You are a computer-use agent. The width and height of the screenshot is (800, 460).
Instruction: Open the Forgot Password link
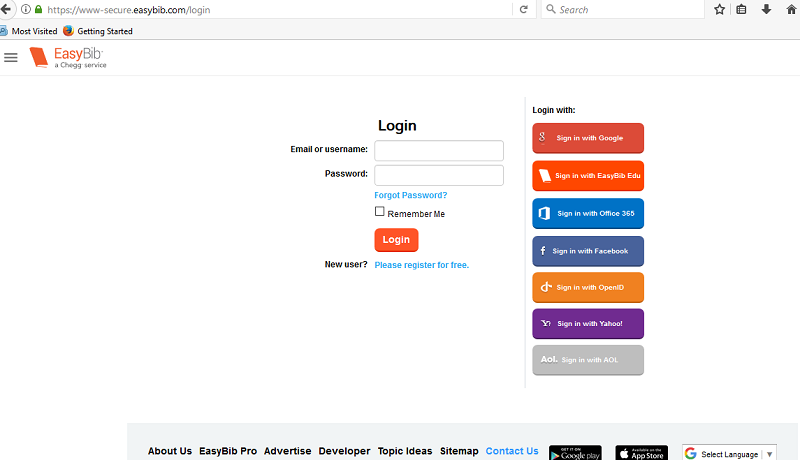tap(411, 195)
